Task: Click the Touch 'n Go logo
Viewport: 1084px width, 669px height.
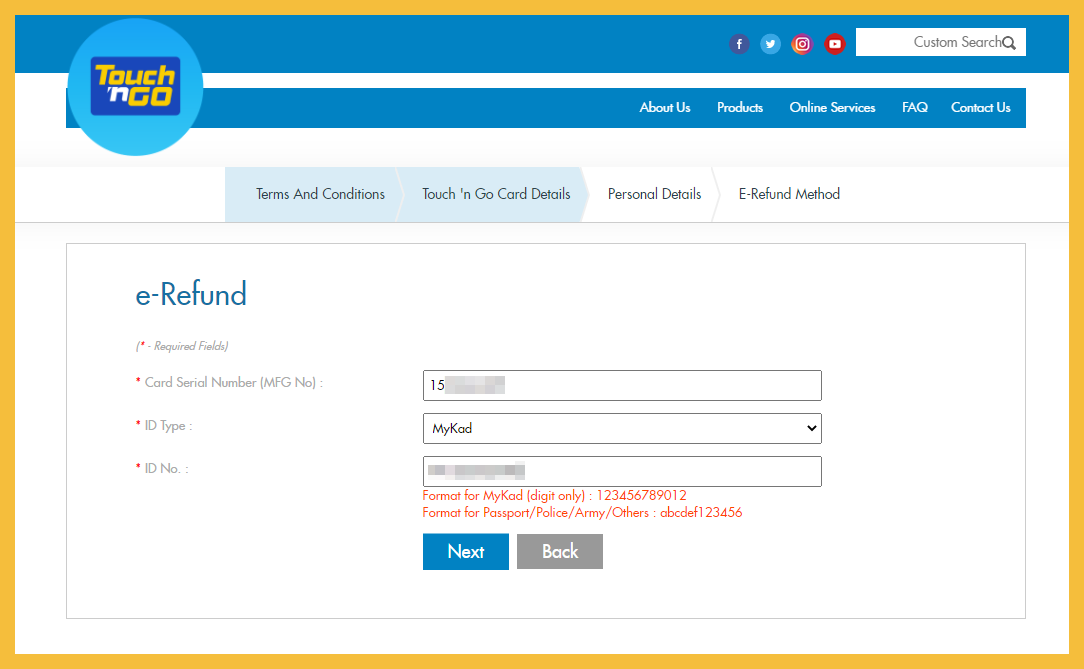Action: pyautogui.click(x=135, y=87)
